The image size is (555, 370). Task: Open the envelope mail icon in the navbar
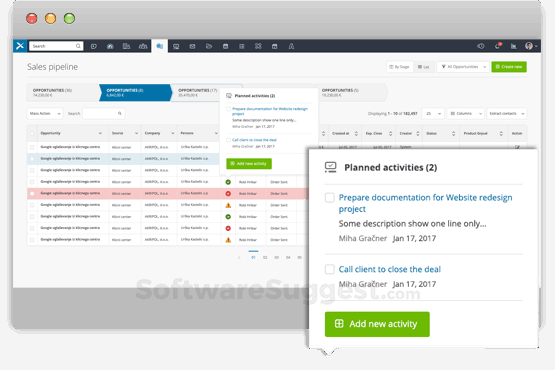192,46
